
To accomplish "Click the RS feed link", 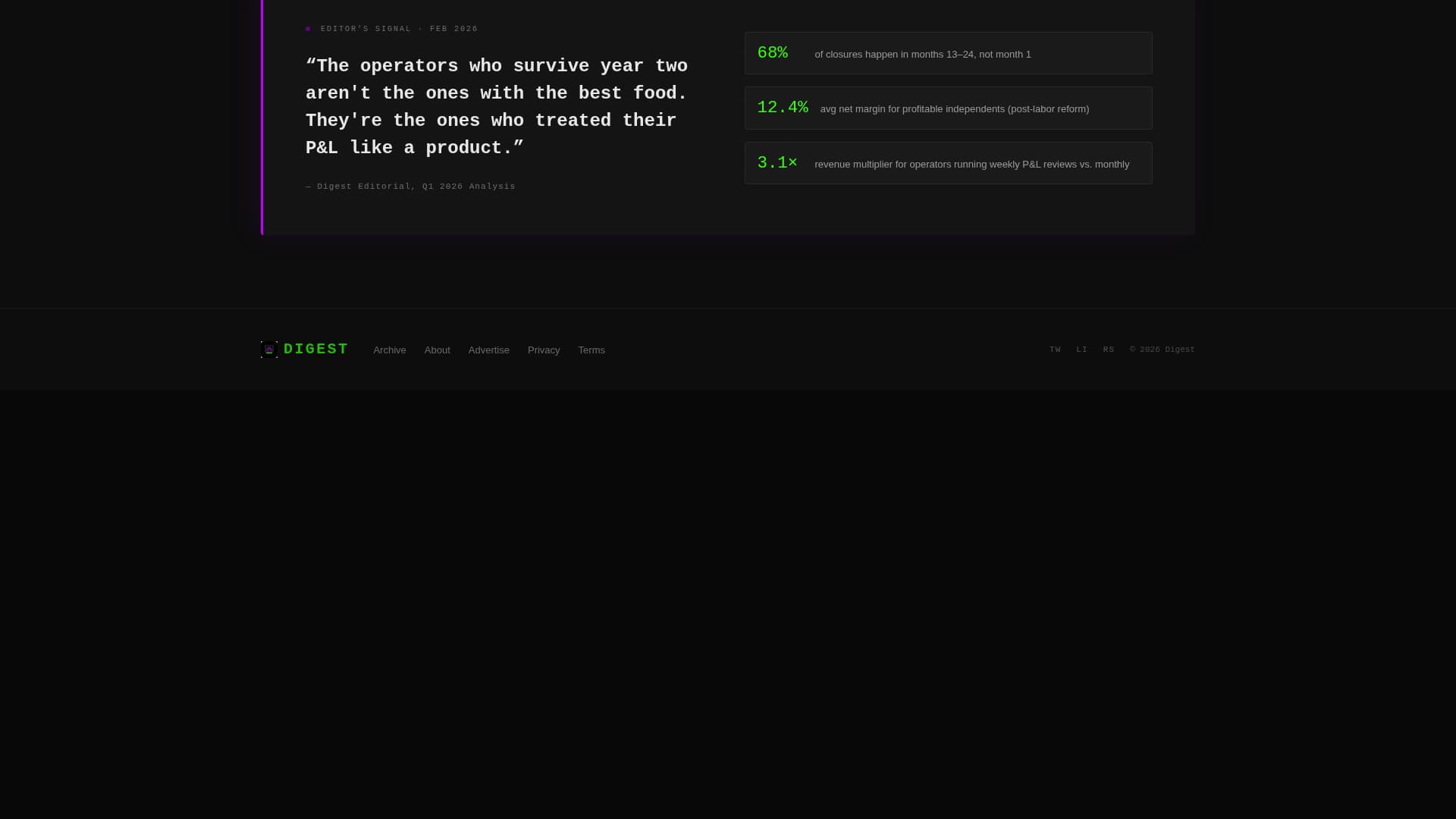I will pos(1109,350).
